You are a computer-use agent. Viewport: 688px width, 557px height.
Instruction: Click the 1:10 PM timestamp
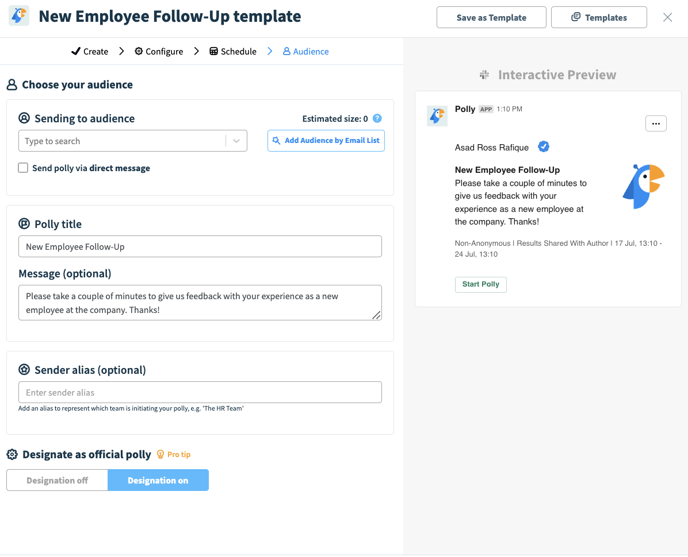coord(509,109)
